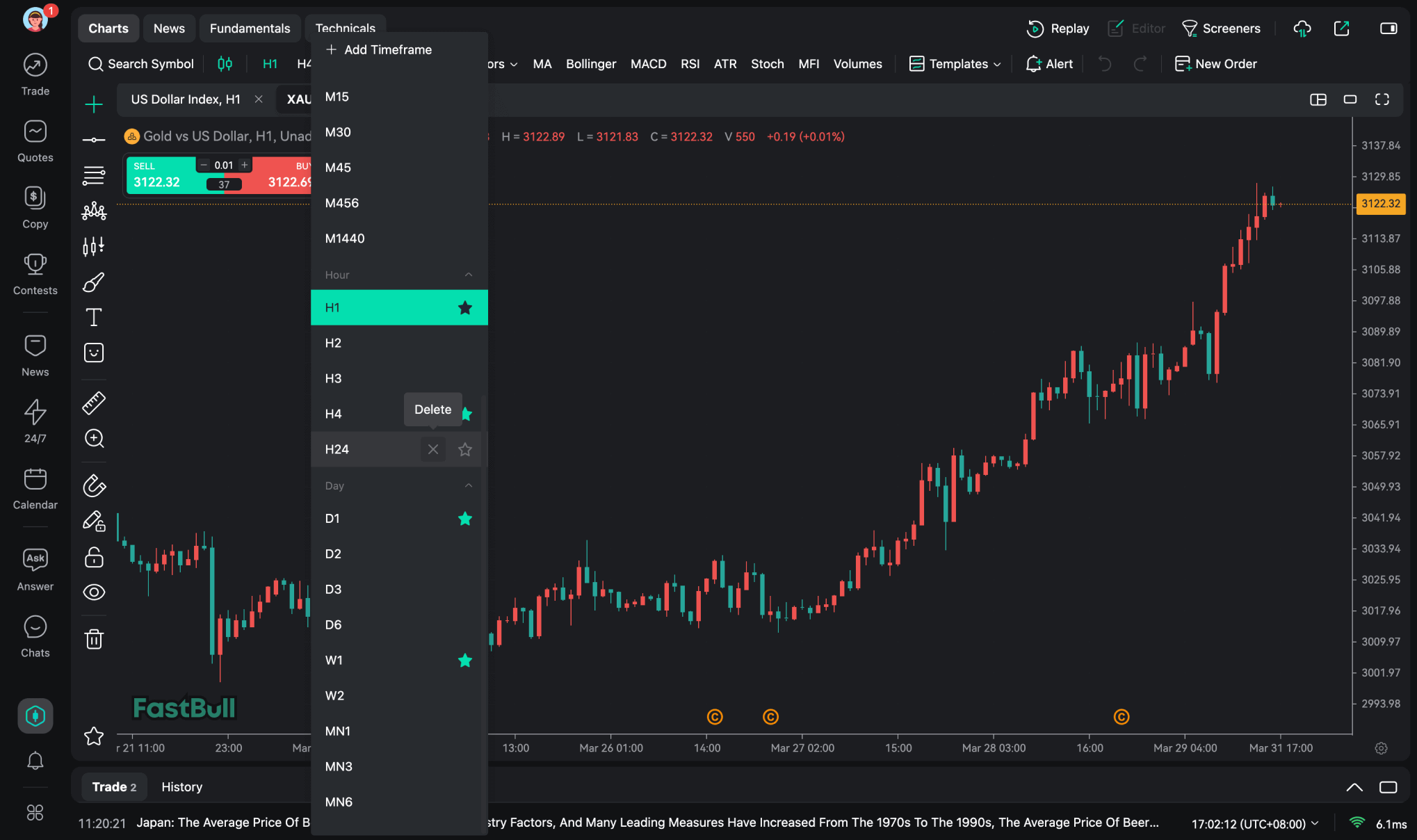Click the green SELL price box
The width and height of the screenshot is (1417, 840).
point(159,175)
